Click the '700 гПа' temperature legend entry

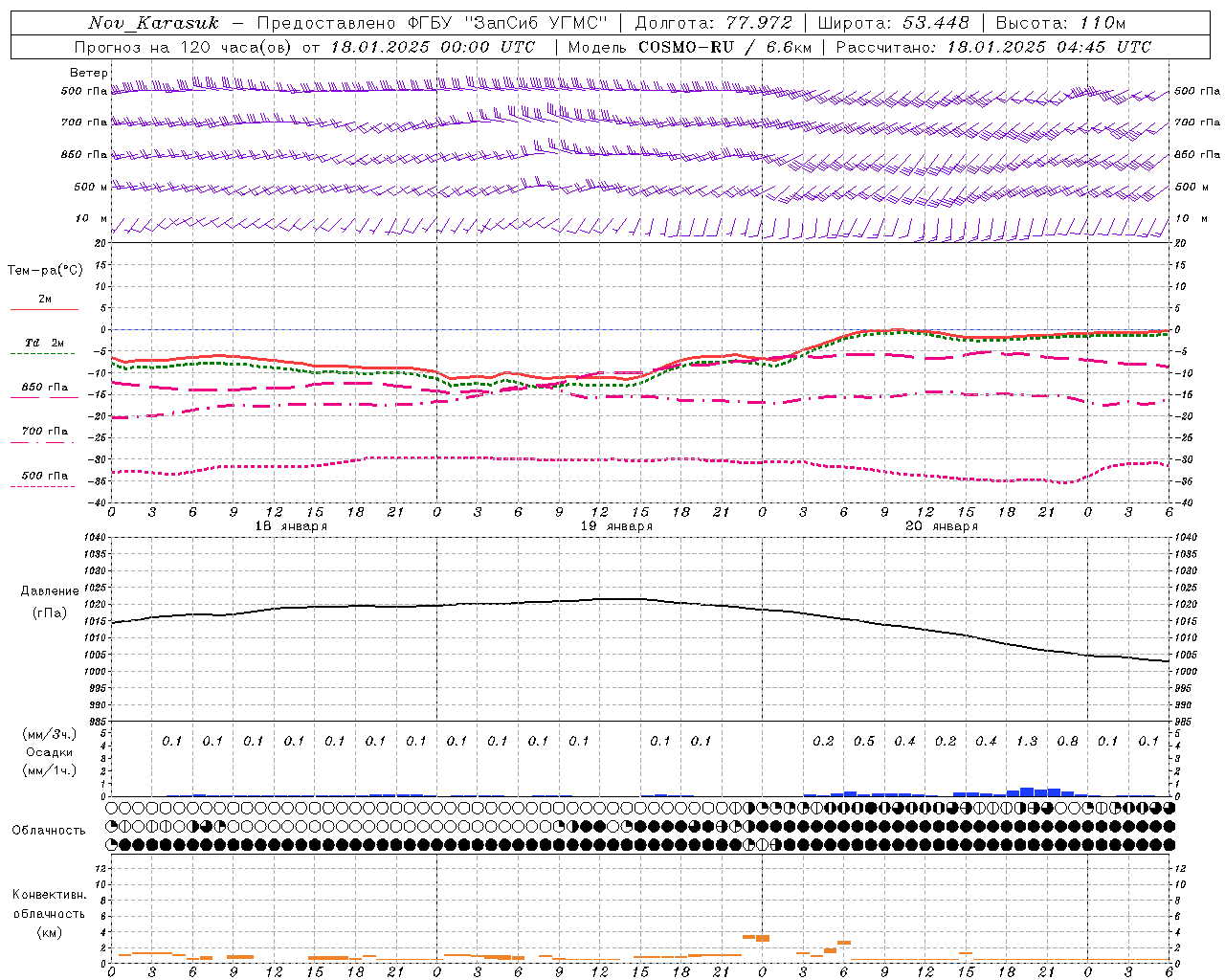[x=45, y=431]
